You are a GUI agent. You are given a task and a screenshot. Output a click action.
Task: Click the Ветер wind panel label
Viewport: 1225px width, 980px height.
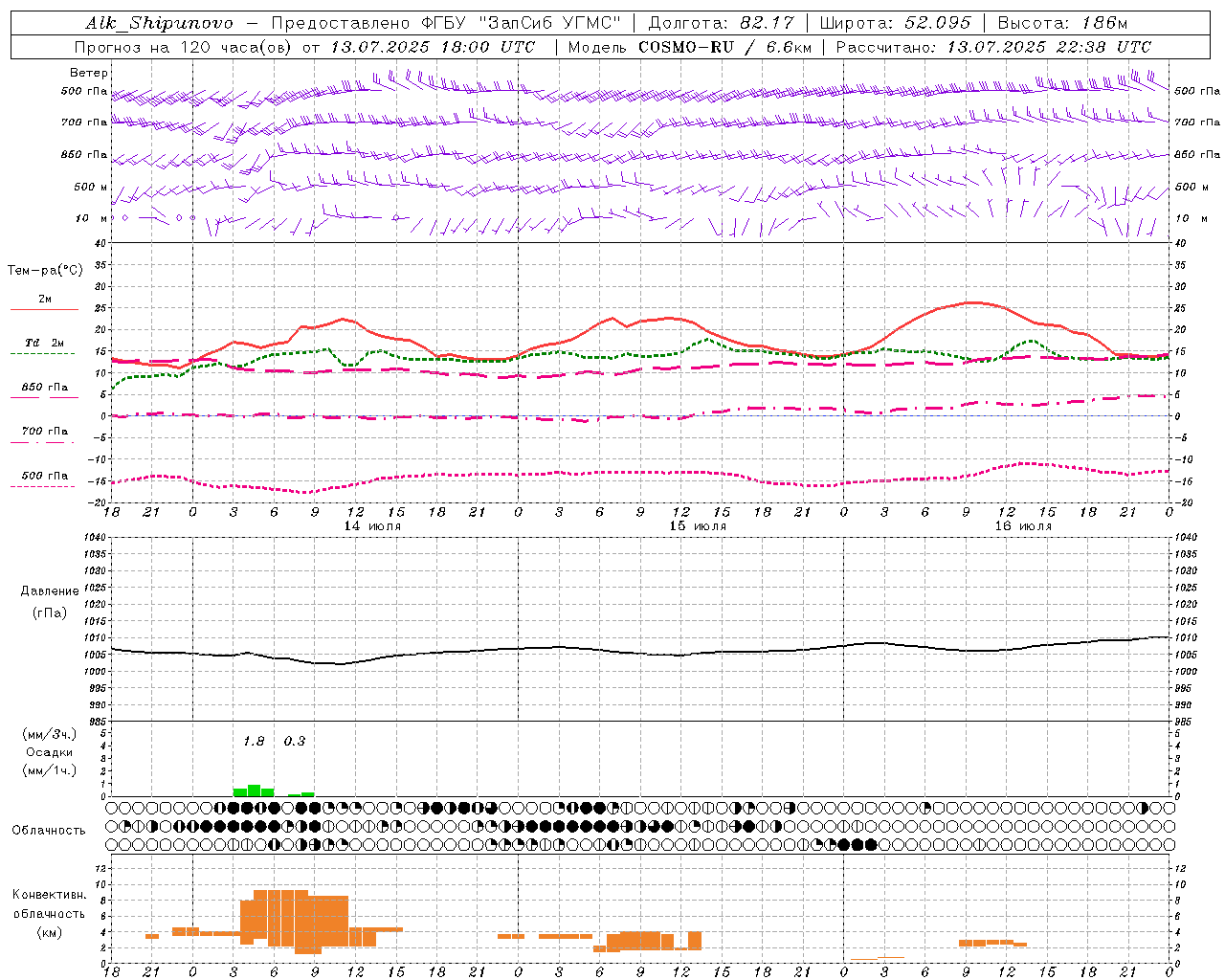click(x=89, y=73)
